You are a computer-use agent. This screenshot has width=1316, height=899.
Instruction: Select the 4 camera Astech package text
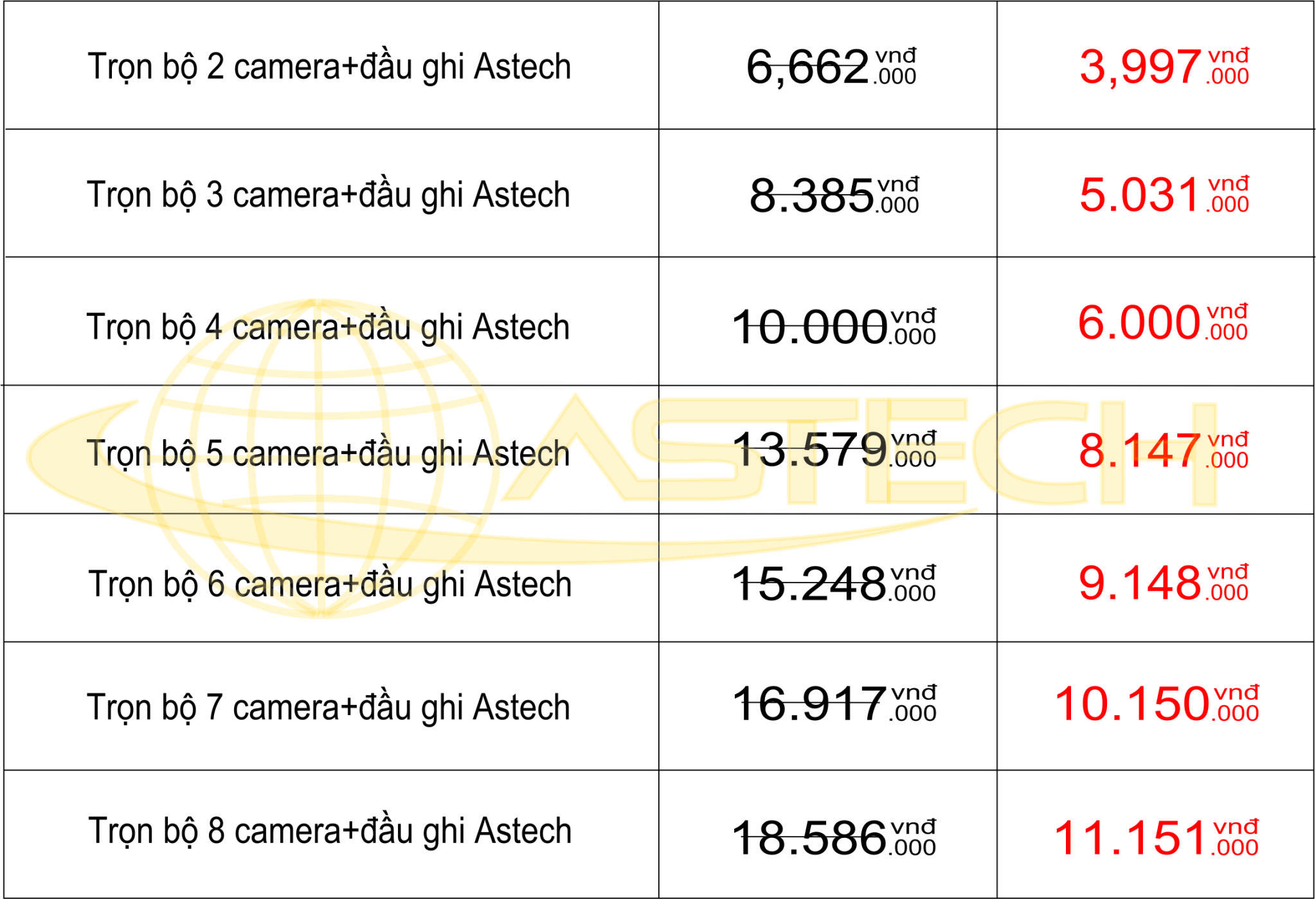click(x=328, y=326)
